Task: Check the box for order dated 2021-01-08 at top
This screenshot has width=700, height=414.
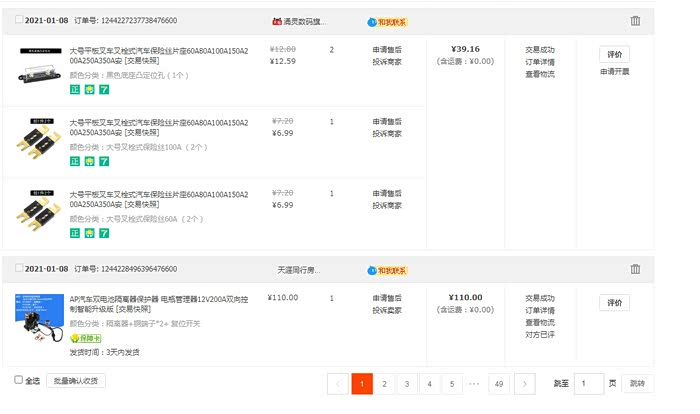Action: (x=19, y=21)
